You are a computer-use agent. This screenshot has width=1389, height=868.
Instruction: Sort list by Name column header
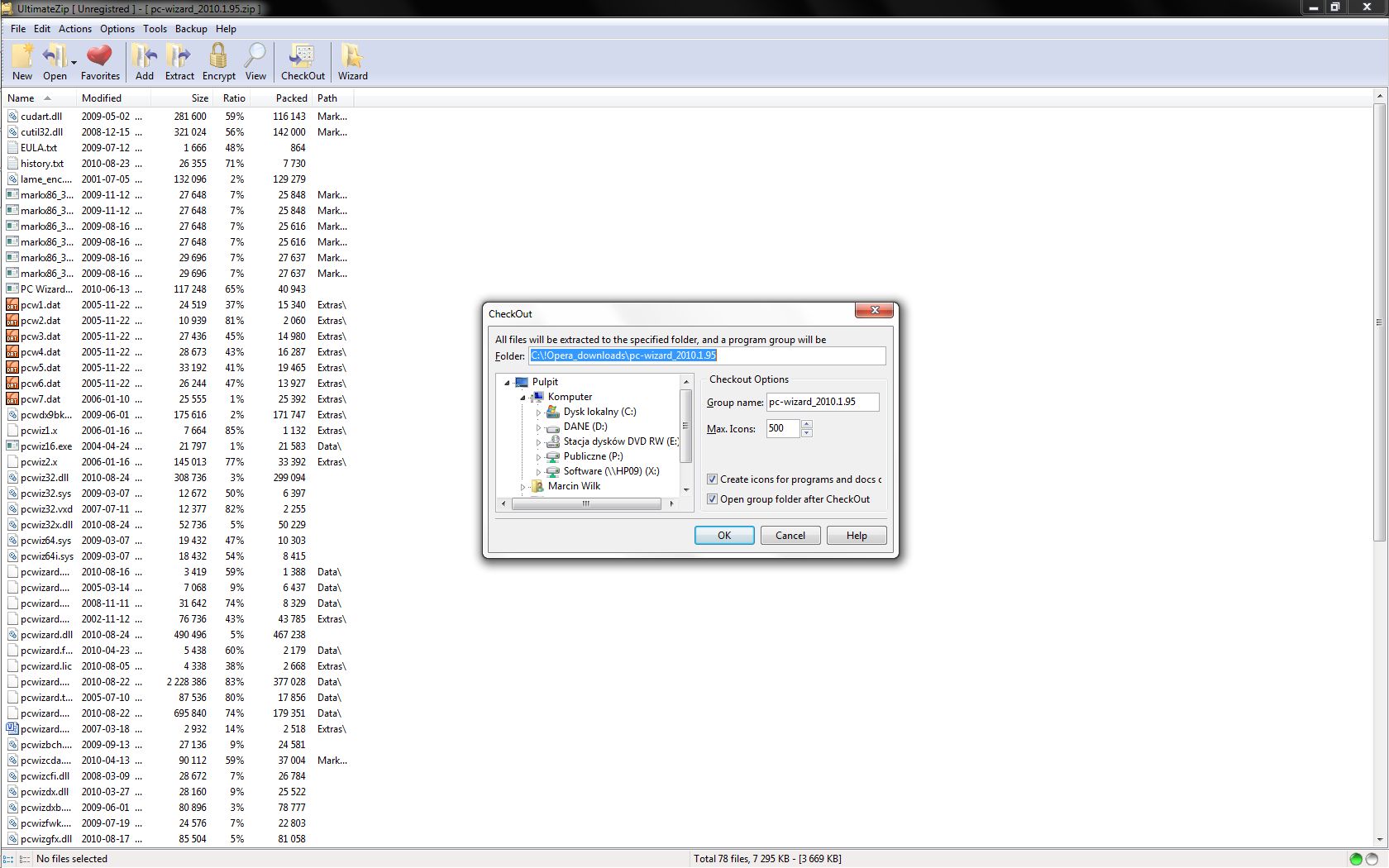tap(39, 98)
